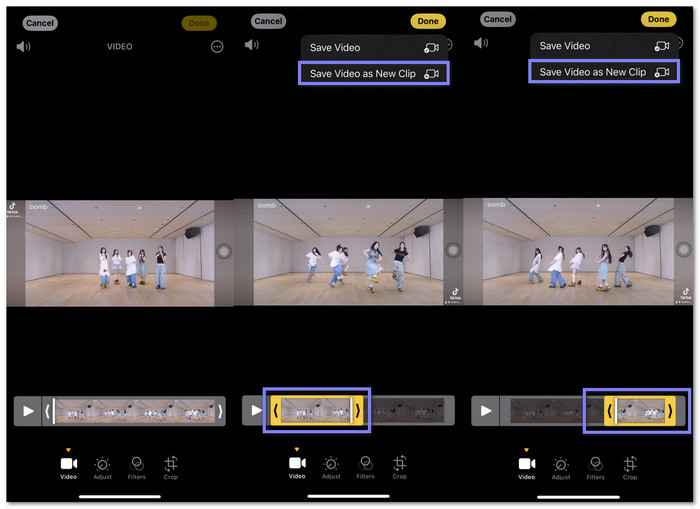Click the left yellow trim handle in middle screen
The width and height of the screenshot is (700, 509).
(276, 410)
